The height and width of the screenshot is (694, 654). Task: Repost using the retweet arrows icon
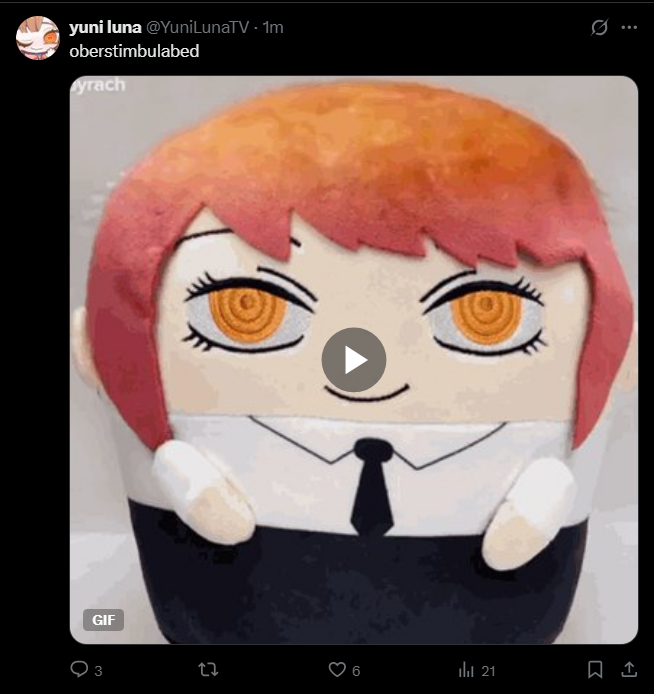tap(208, 669)
